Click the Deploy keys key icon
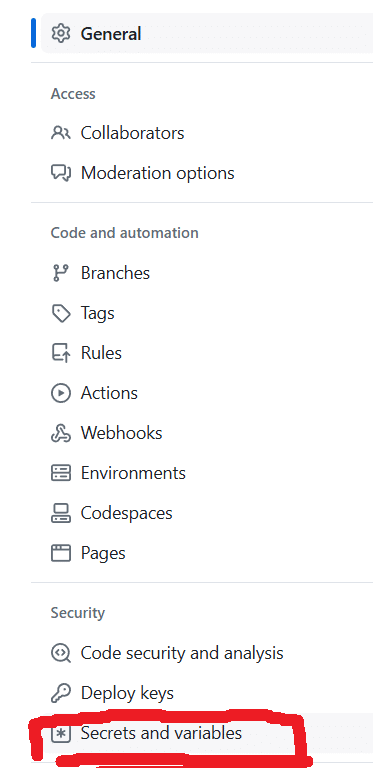This screenshot has width=373, height=768. point(61,693)
